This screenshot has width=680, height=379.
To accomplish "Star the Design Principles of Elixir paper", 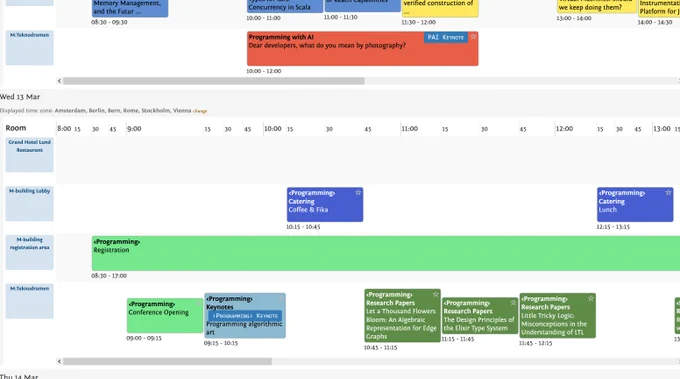I will 513,303.
